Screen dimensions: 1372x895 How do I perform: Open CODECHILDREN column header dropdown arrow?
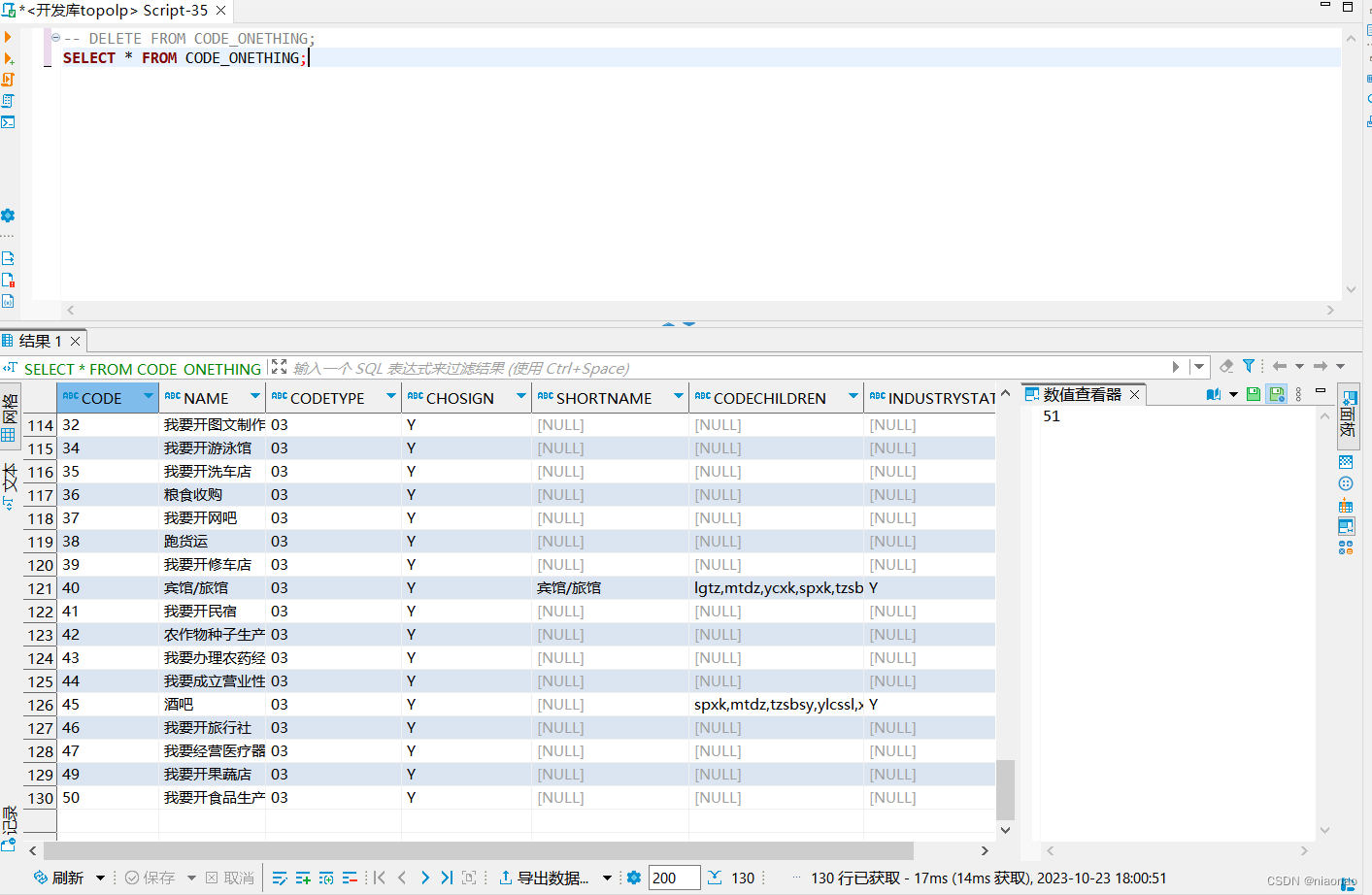pyautogui.click(x=853, y=396)
